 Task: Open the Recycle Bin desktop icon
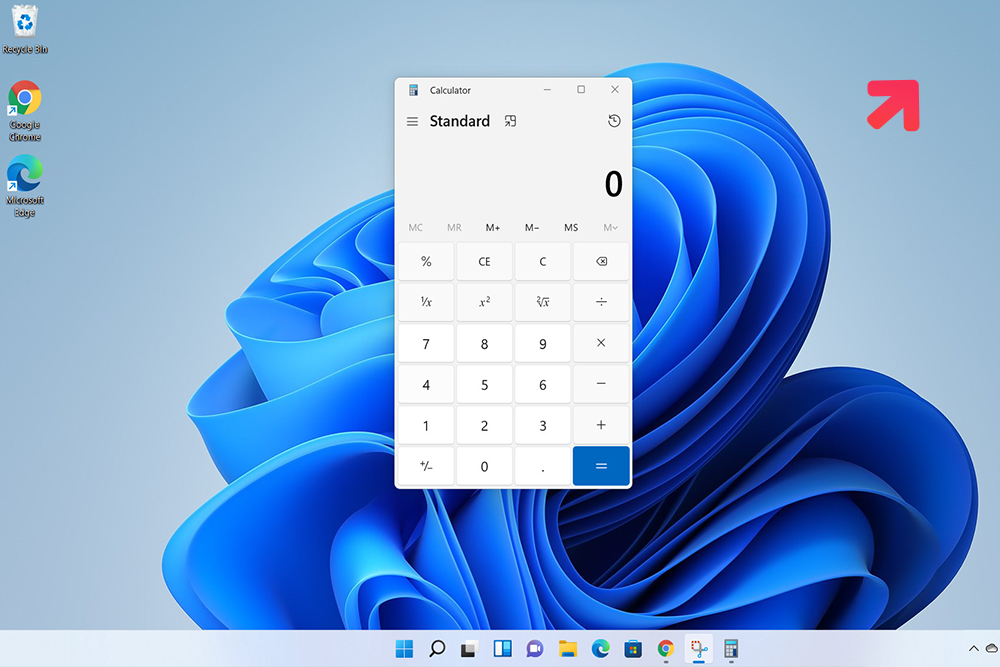pyautogui.click(x=25, y=29)
